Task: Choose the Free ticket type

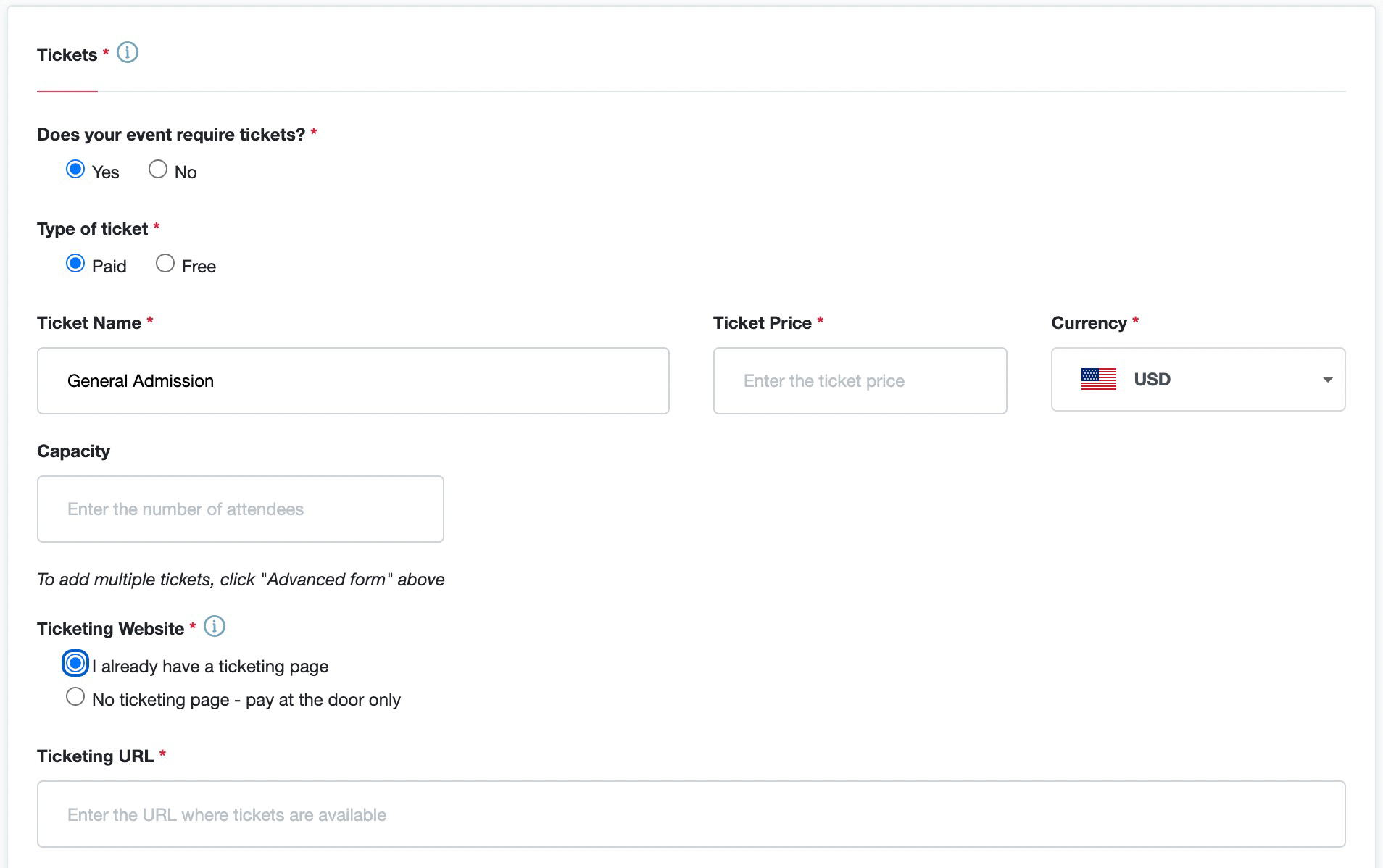Action: point(165,263)
